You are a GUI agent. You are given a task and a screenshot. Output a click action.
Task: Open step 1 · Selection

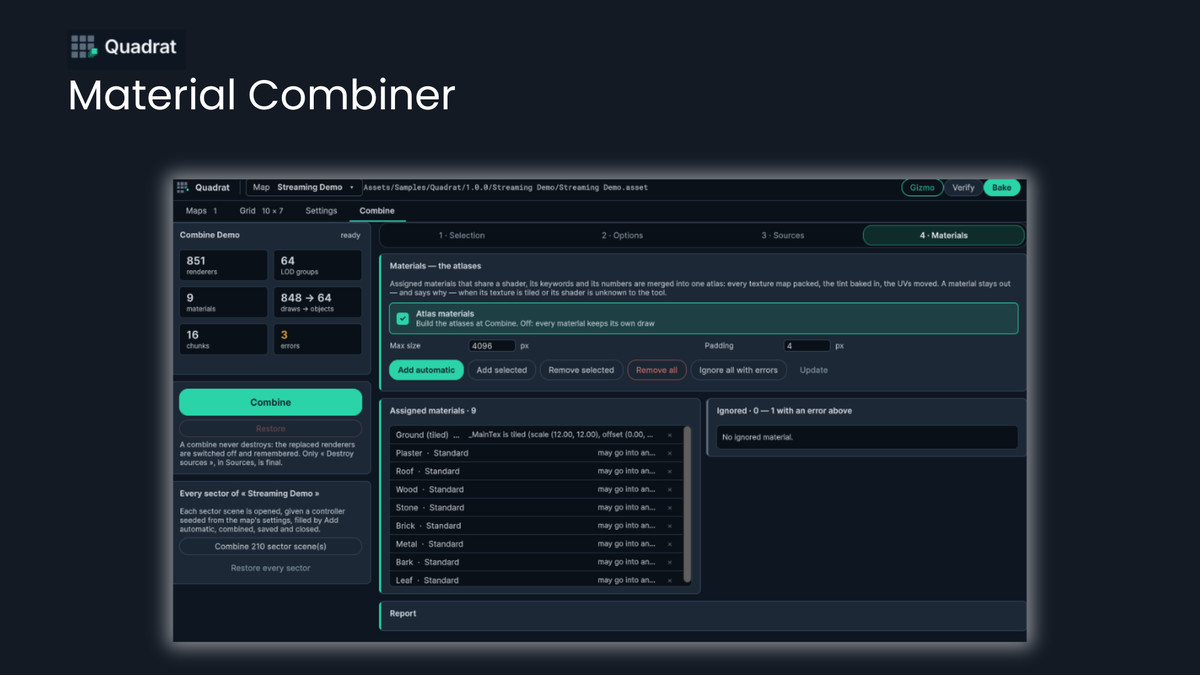pyautogui.click(x=461, y=235)
